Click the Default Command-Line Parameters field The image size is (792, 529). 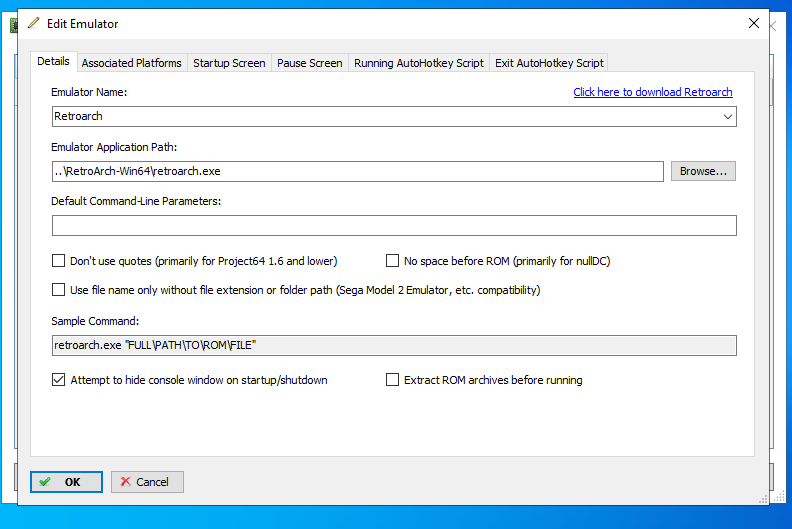tap(394, 225)
